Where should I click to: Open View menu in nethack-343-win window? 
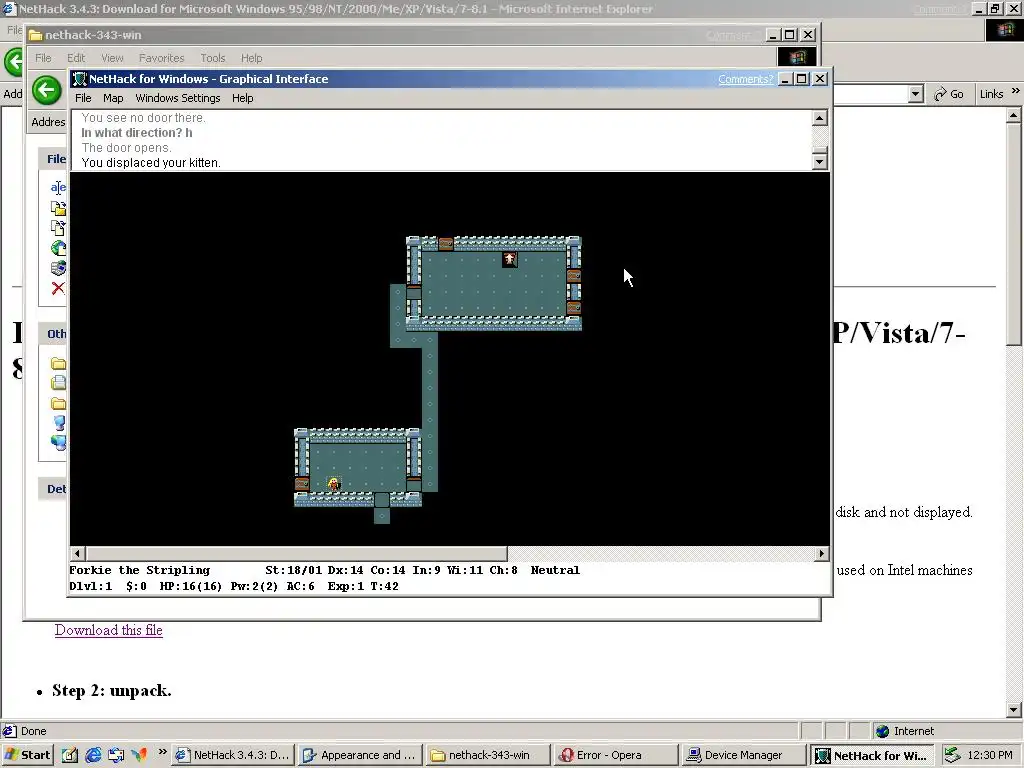112,58
